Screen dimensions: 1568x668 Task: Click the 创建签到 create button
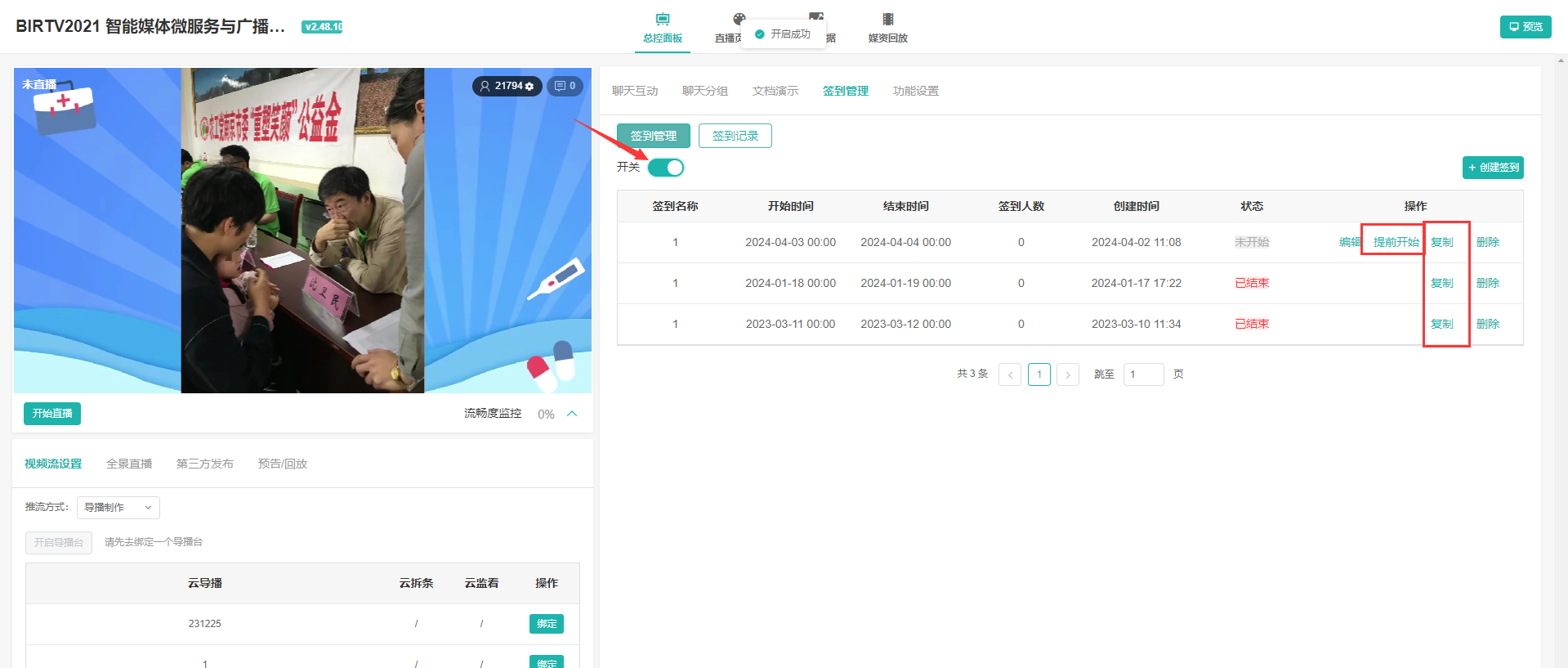click(1493, 168)
